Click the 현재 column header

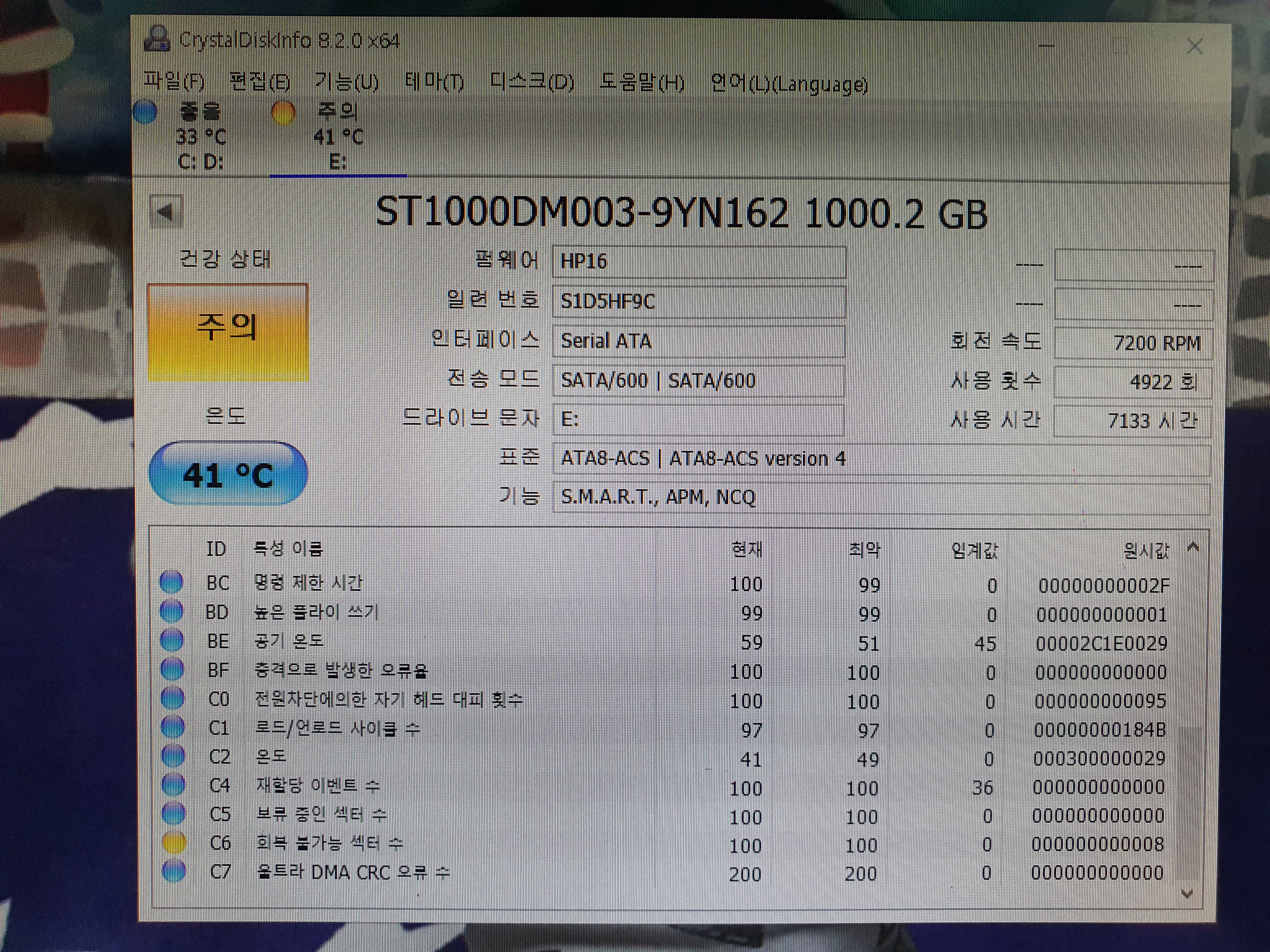point(747,550)
